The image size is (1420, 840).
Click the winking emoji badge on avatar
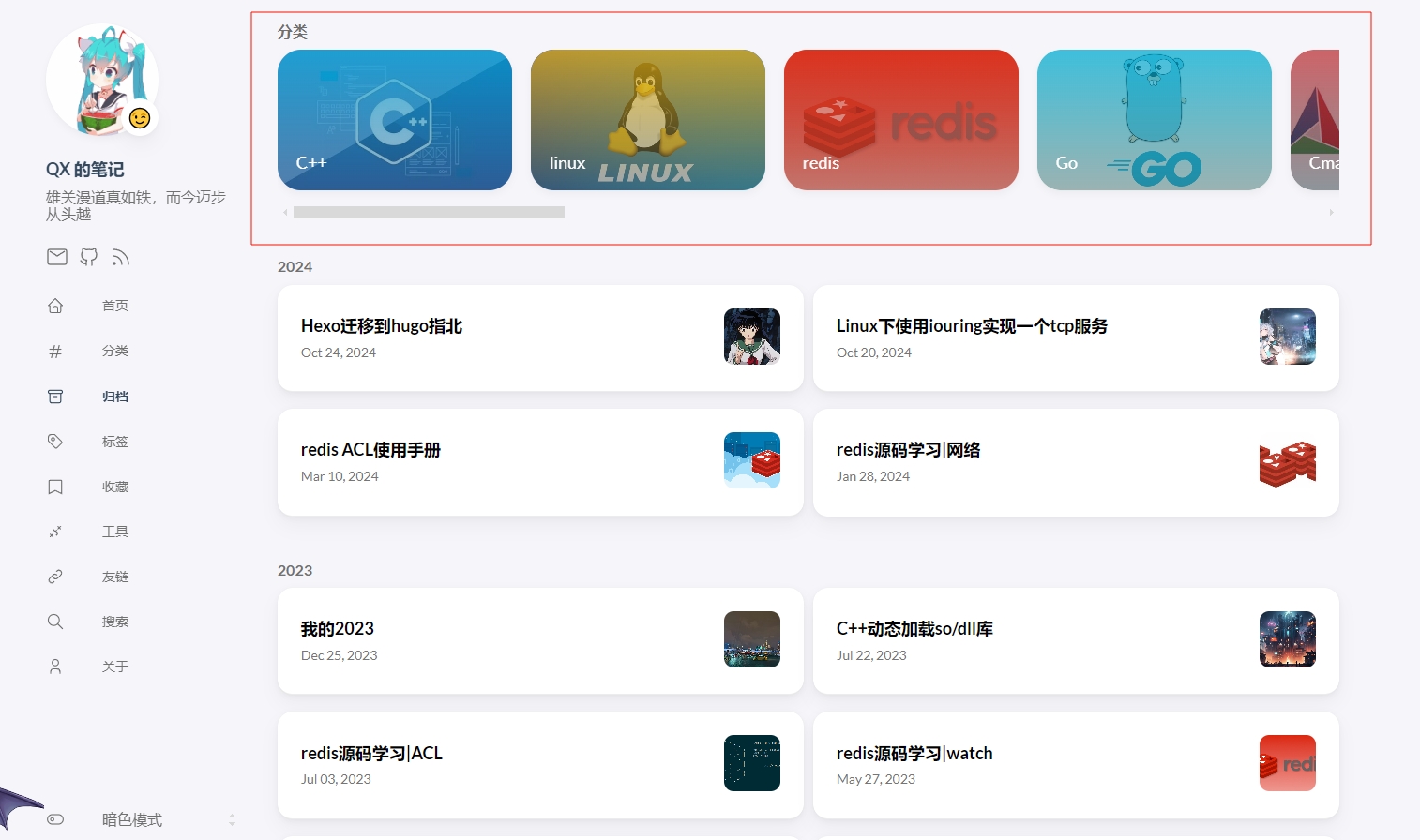(x=140, y=118)
